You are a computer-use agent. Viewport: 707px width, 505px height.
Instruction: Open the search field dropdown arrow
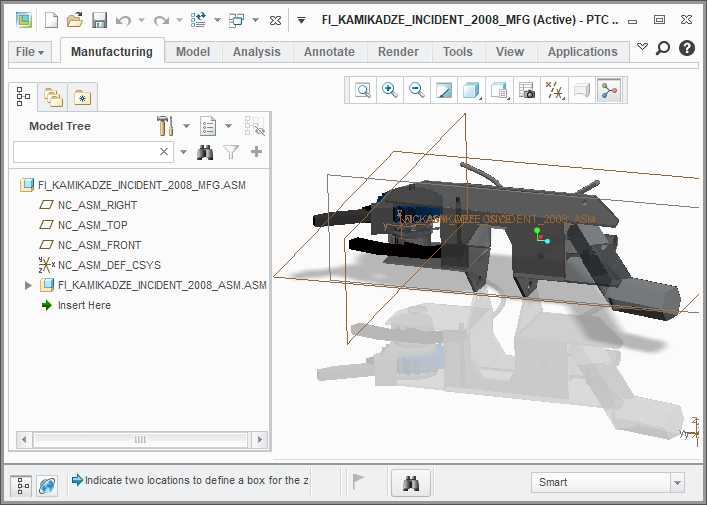pyautogui.click(x=184, y=152)
